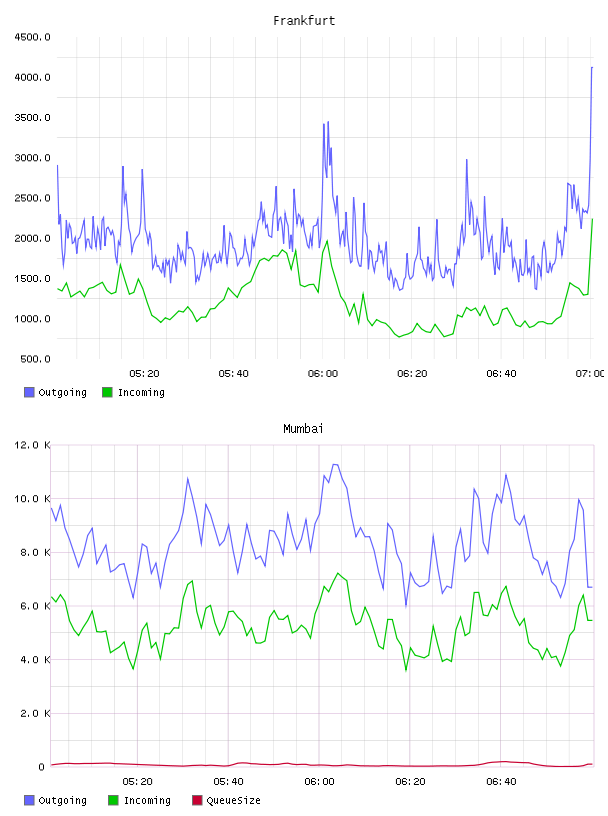The height and width of the screenshot is (816, 608).
Task: Click the 3000.0 y-axis label on Frankfurt chart
Action: pos(32,158)
